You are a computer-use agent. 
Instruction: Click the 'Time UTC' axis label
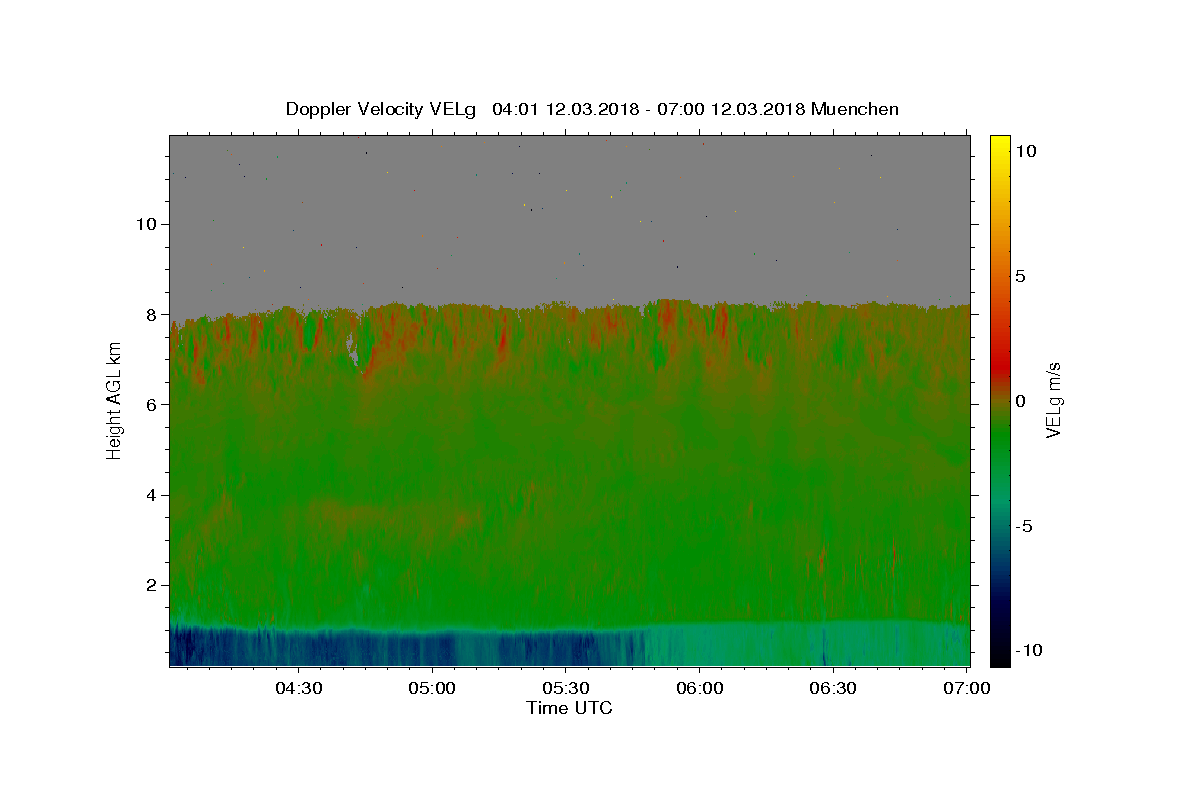coord(569,708)
